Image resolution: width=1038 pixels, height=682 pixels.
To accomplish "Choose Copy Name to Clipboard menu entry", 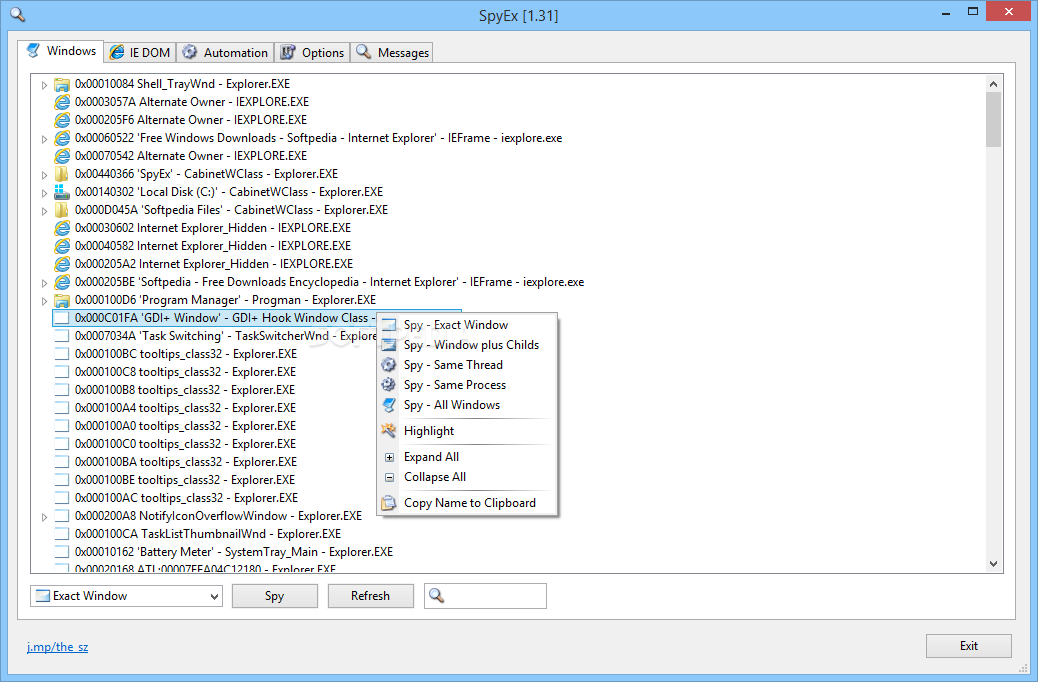I will point(467,503).
